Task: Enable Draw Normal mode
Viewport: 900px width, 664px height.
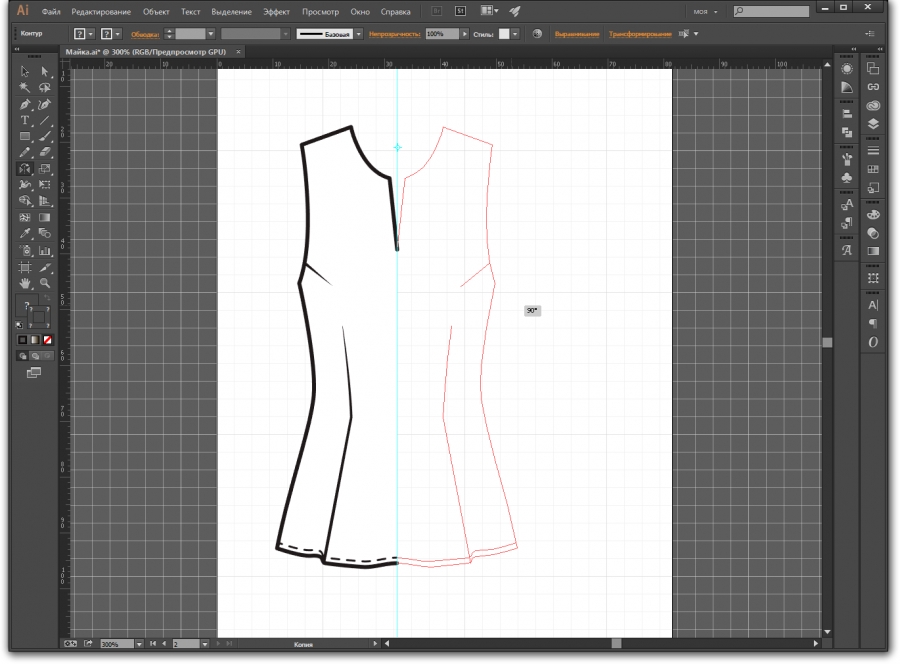Action: click(x=22, y=356)
